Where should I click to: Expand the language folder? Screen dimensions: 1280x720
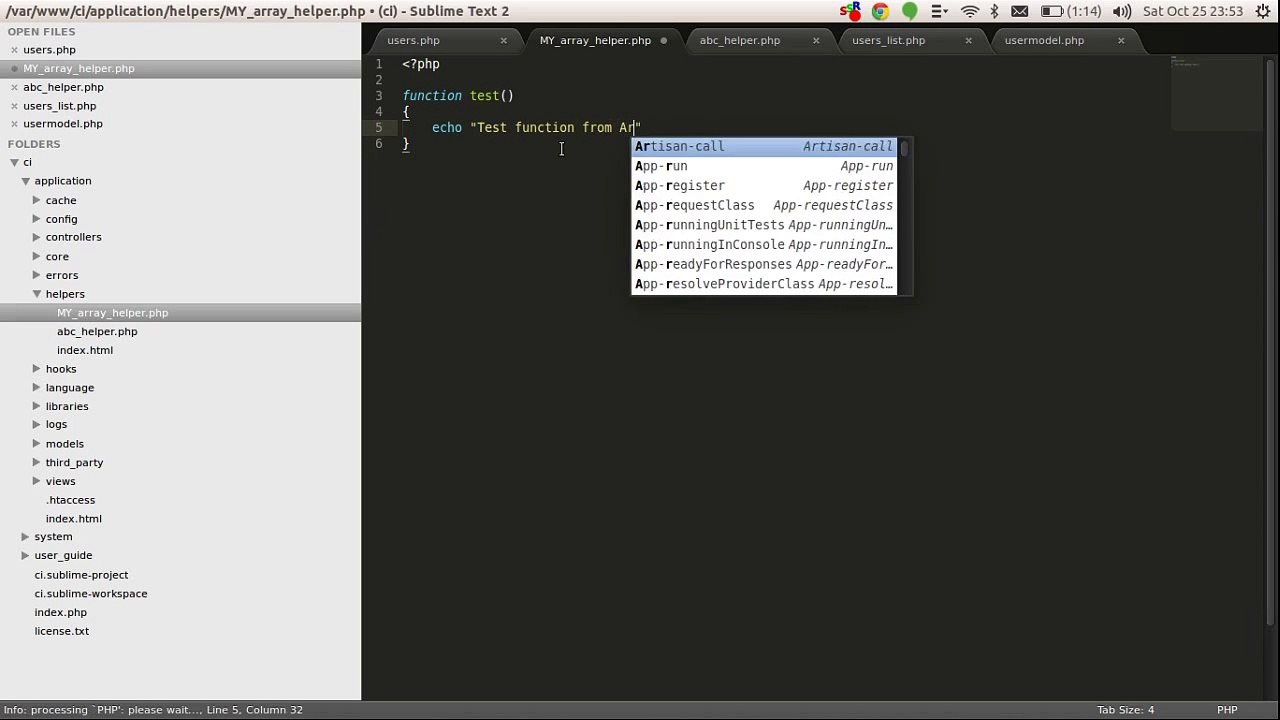click(x=37, y=387)
